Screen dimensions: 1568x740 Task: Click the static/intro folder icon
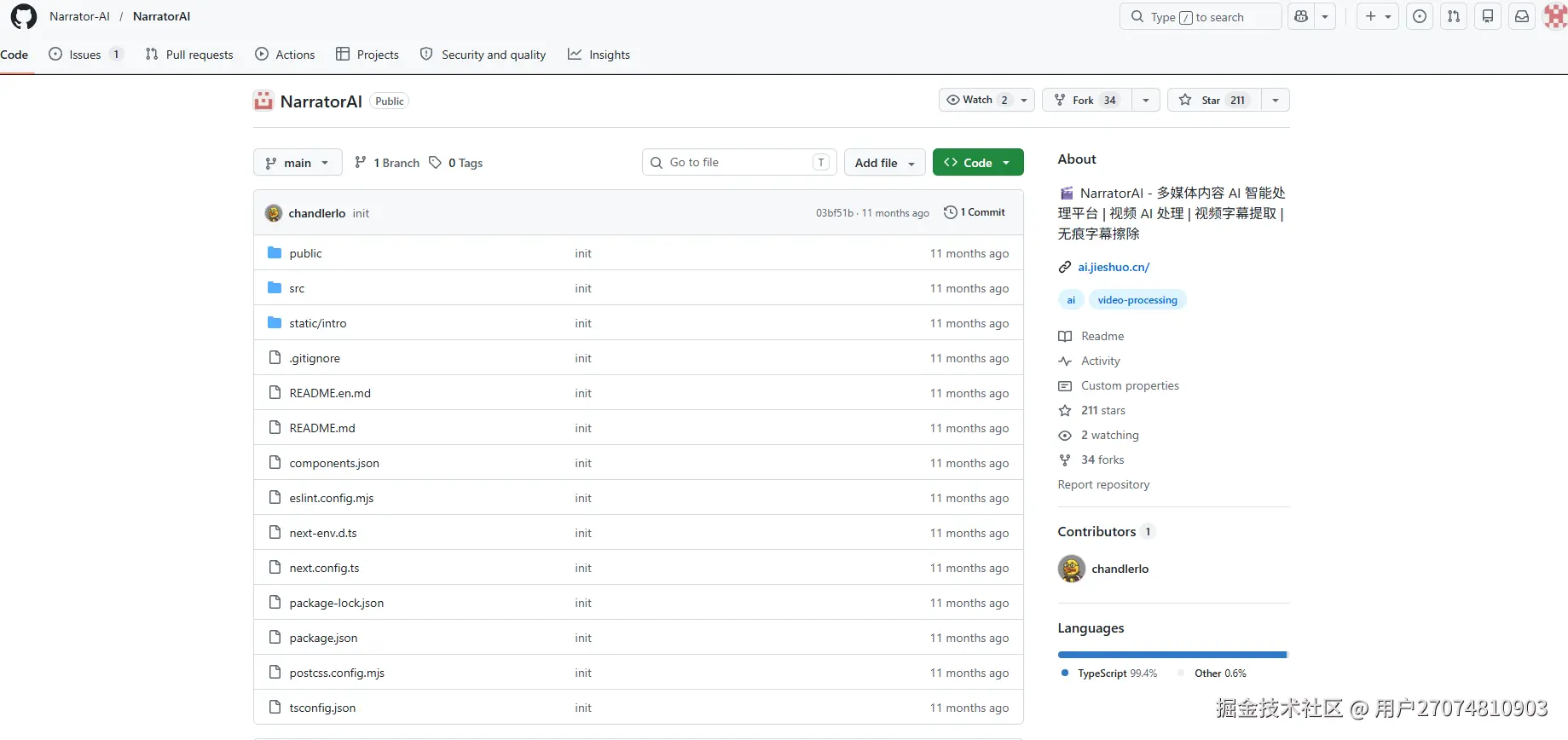point(275,322)
